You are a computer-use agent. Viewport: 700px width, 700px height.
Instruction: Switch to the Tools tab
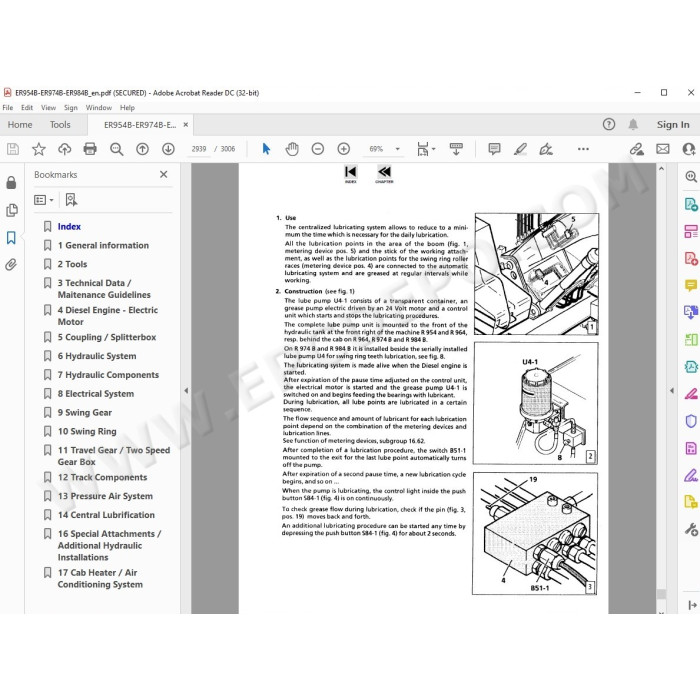pos(60,125)
